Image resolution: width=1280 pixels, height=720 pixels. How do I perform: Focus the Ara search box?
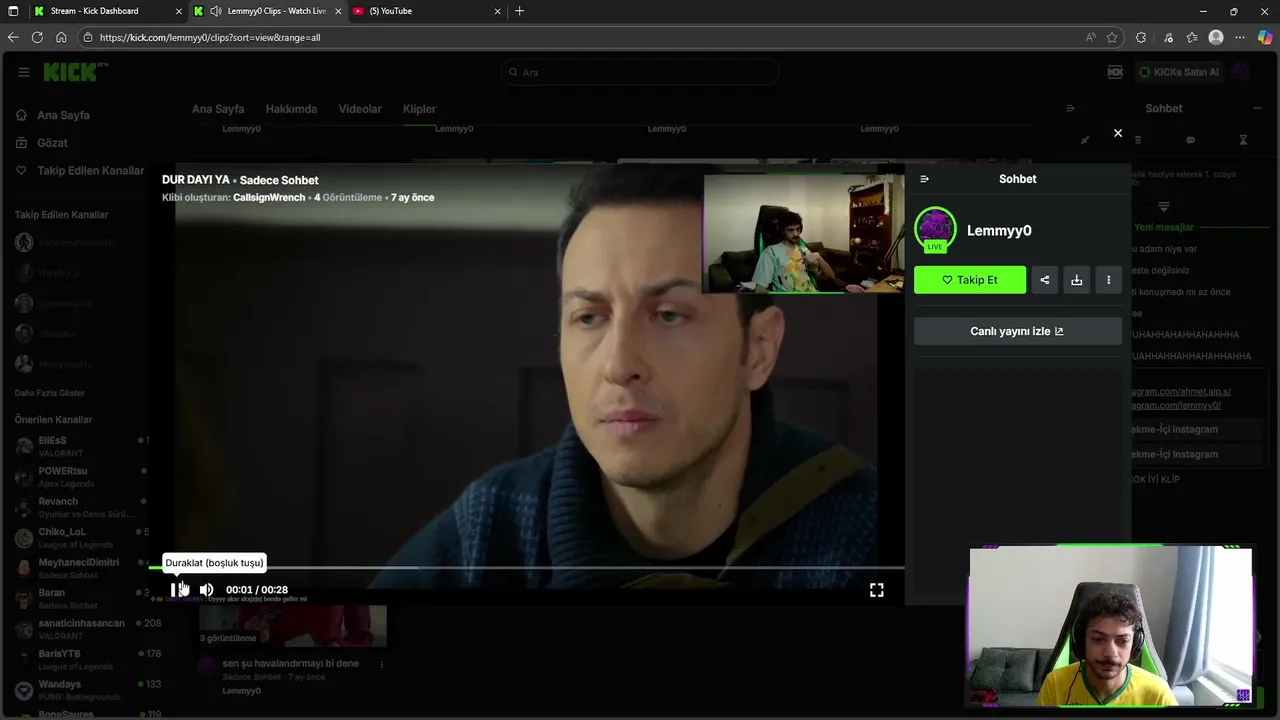pos(640,72)
